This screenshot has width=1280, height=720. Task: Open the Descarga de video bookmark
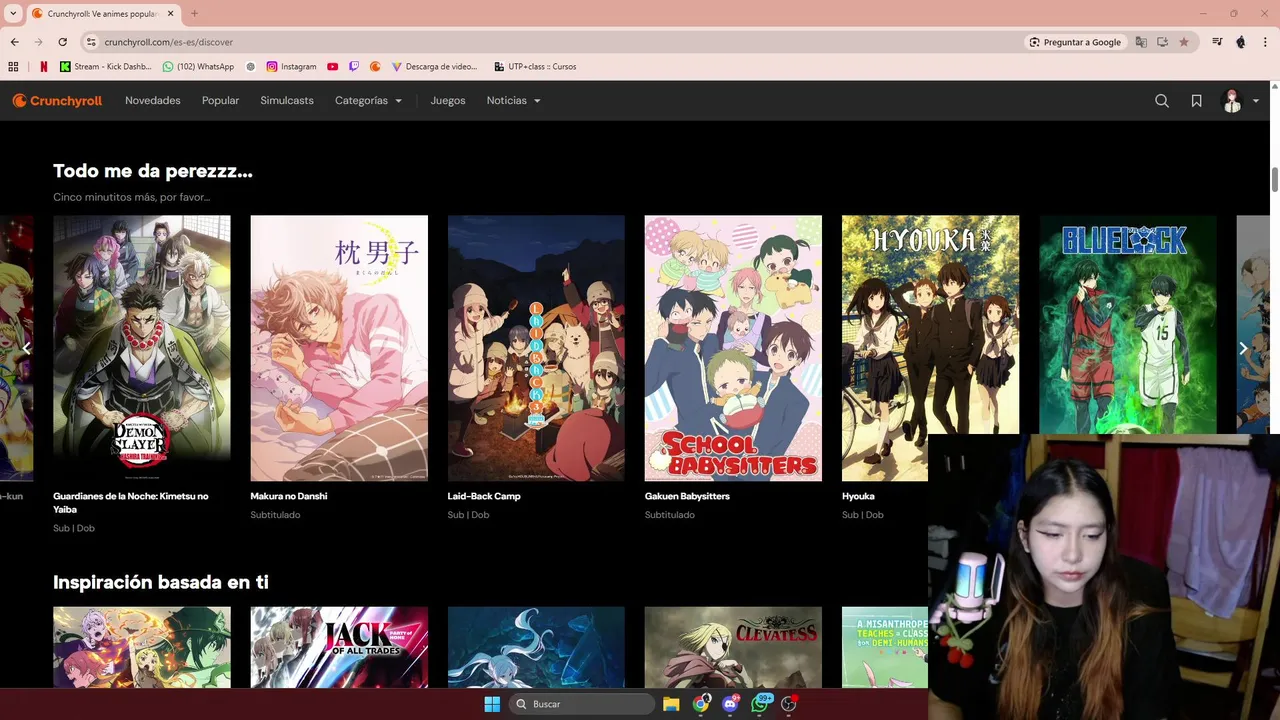pos(434,67)
